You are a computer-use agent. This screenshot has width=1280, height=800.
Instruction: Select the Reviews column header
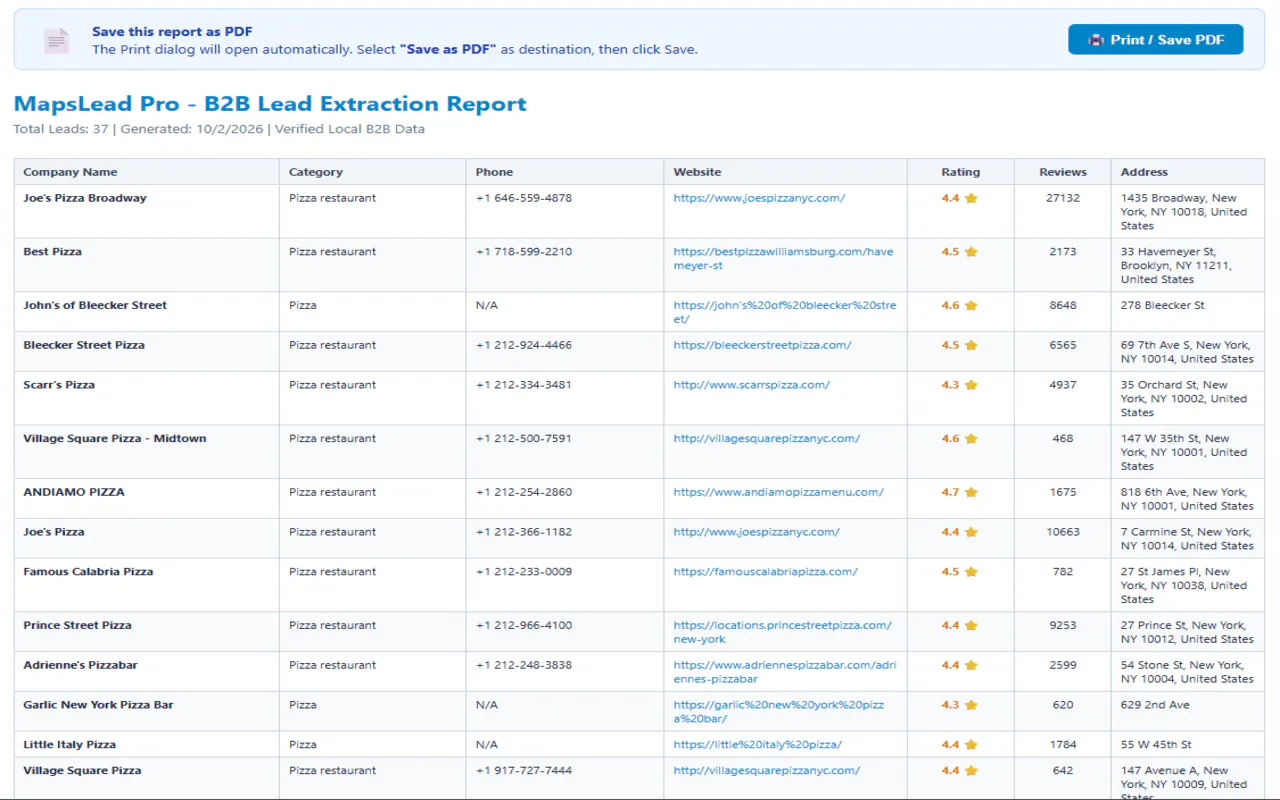1063,172
